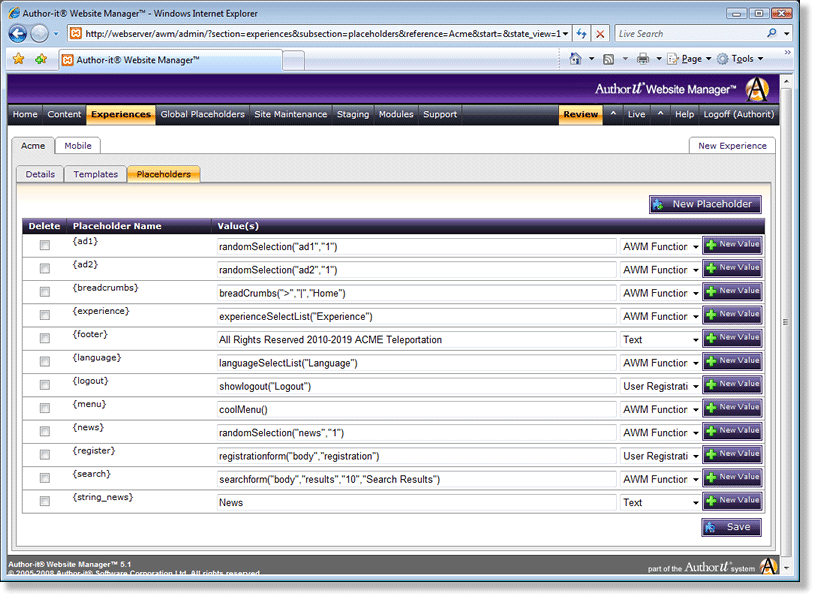Open the type dropdown for {search}
Image resolution: width=820 pixels, height=602 pixels.
pyautogui.click(x=660, y=480)
